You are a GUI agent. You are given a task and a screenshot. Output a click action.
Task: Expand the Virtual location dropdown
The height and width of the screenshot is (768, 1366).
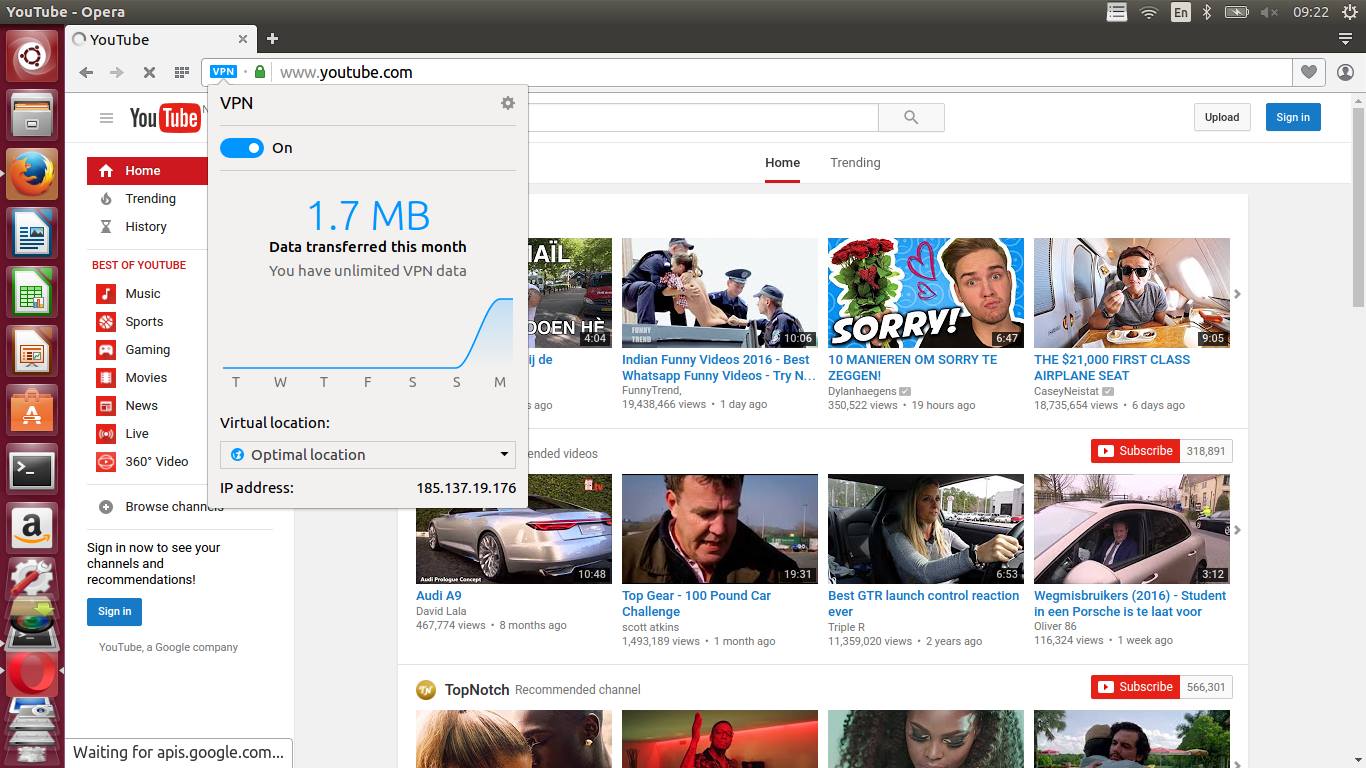[x=368, y=454]
